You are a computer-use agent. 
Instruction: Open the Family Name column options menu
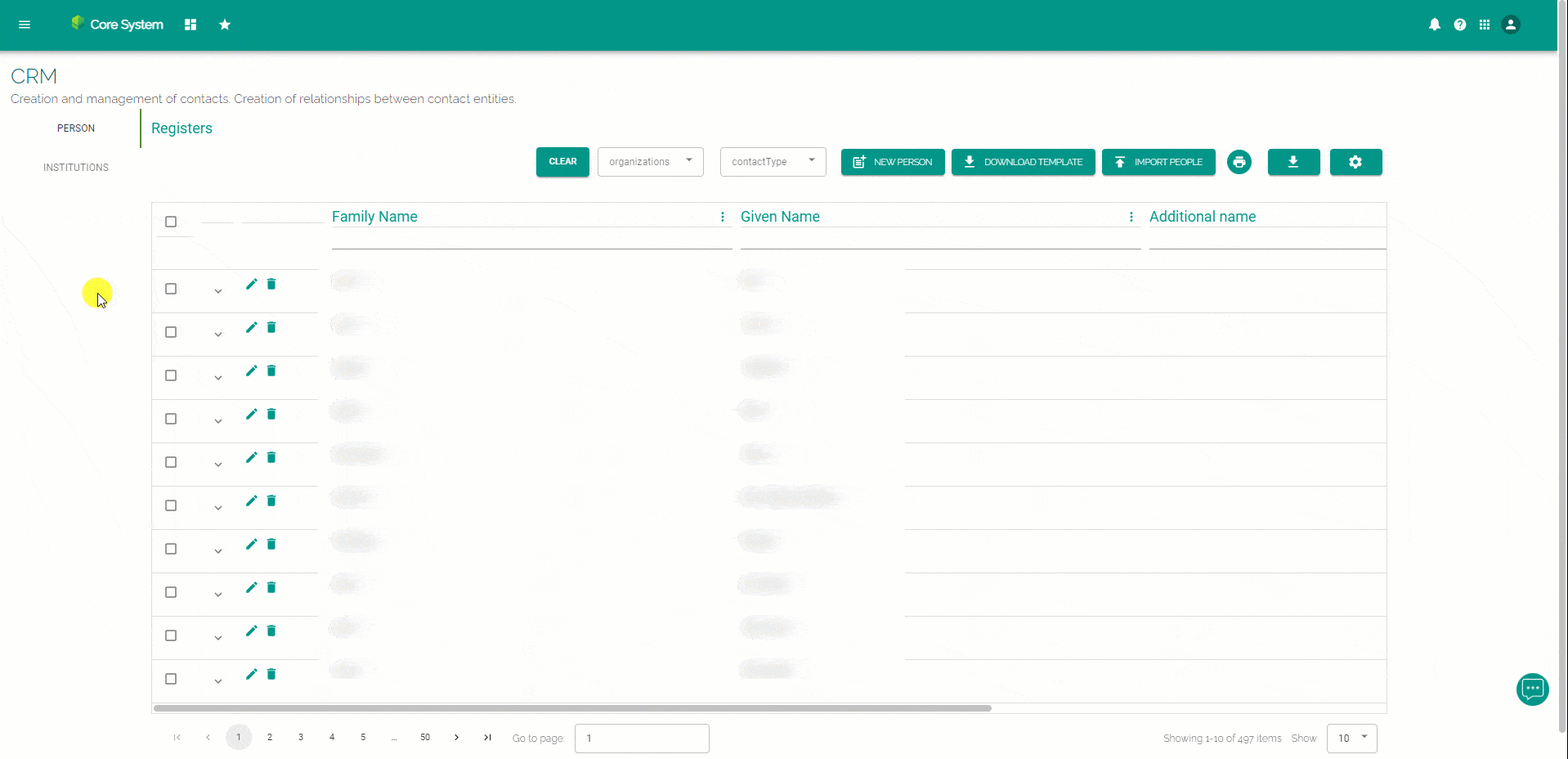pyautogui.click(x=723, y=217)
